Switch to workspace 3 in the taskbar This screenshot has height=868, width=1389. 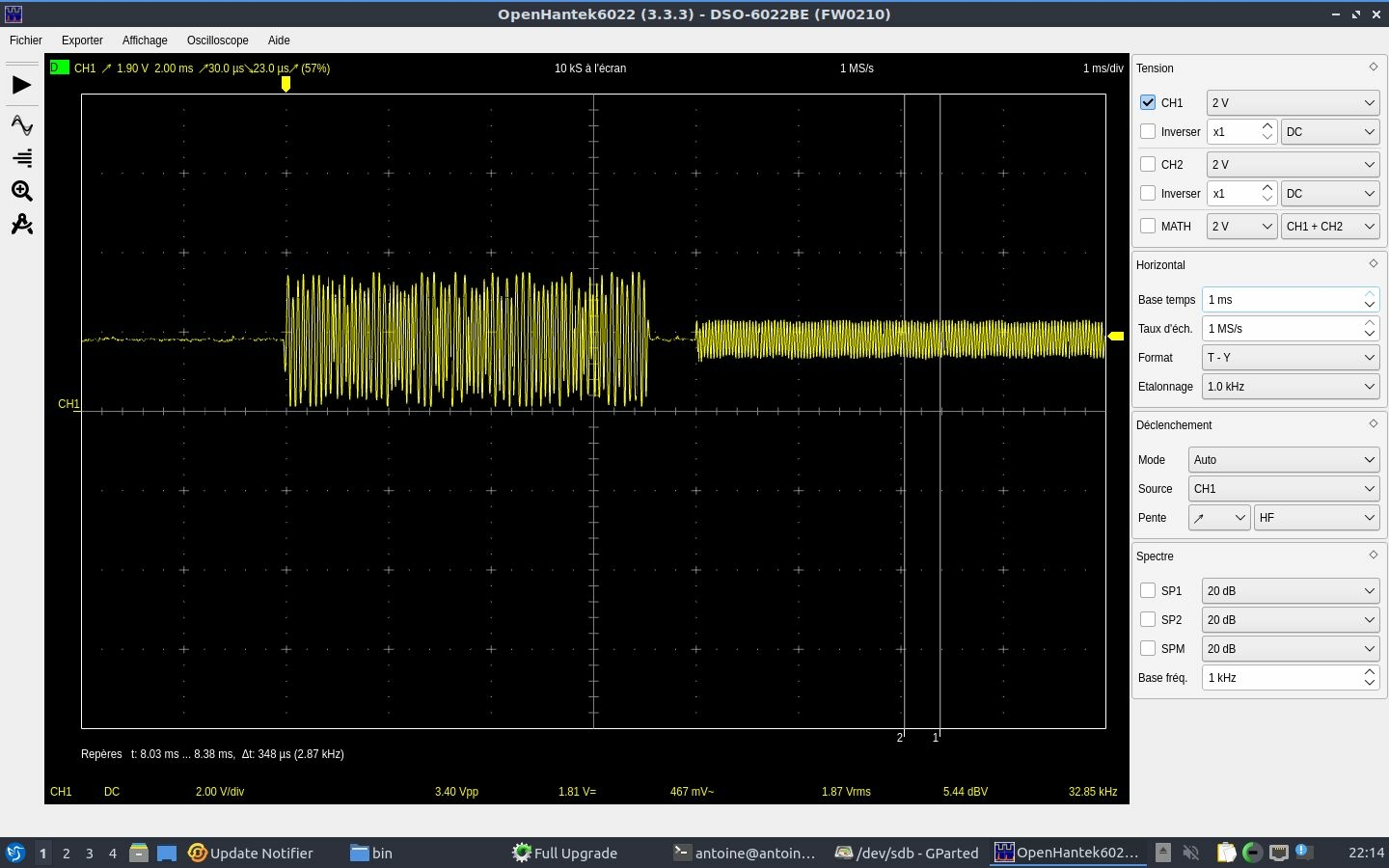[x=90, y=853]
